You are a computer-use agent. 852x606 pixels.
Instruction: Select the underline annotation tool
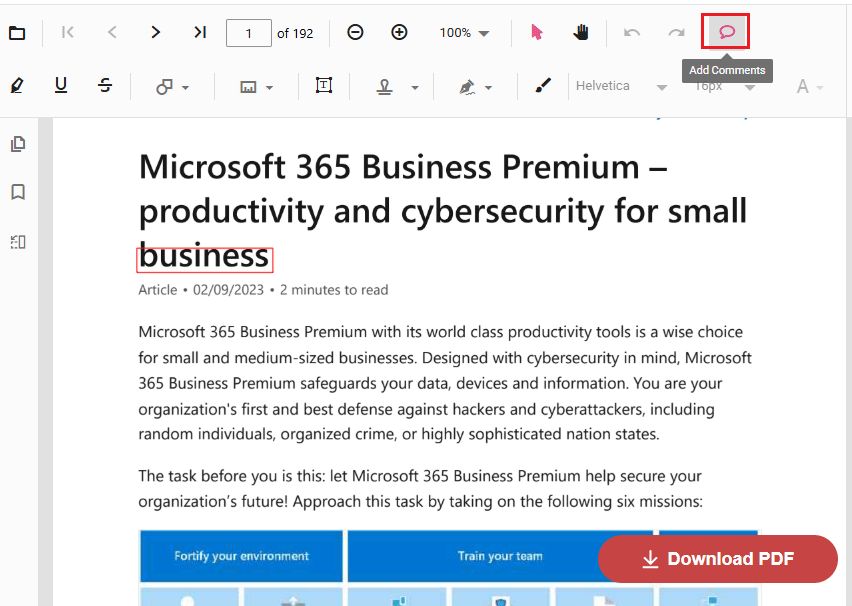(x=61, y=86)
